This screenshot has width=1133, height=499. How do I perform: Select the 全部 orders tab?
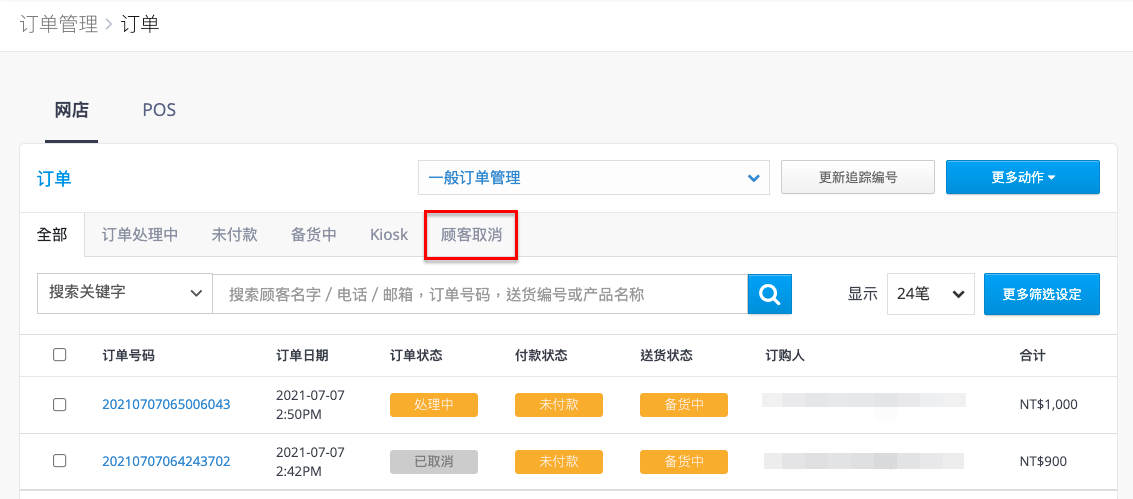click(52, 235)
